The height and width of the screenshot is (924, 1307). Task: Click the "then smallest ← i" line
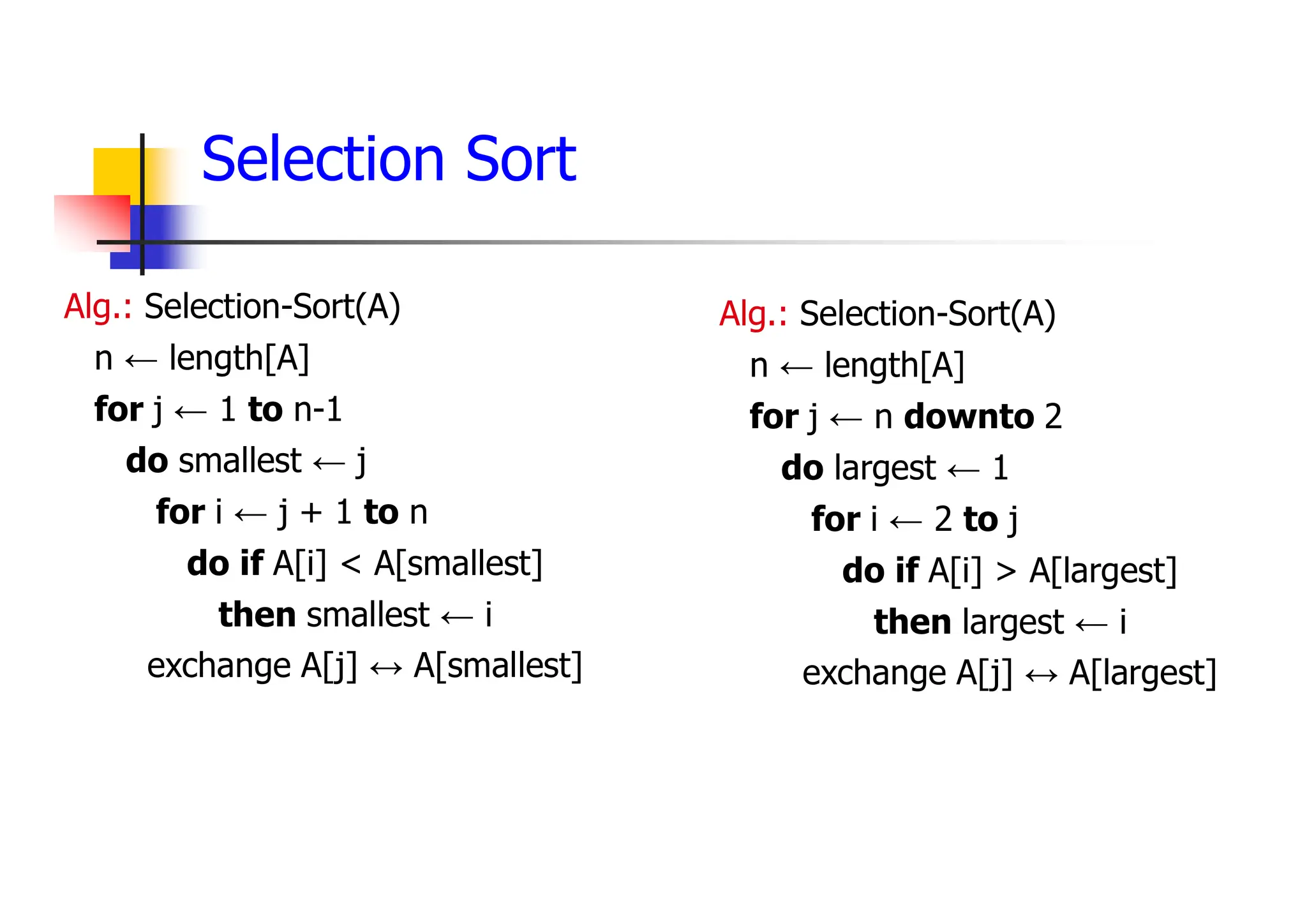click(355, 615)
